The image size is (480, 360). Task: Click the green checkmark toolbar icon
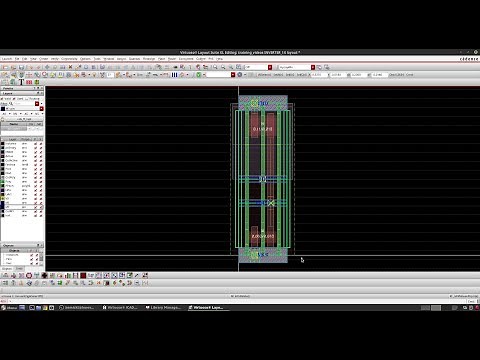point(199,75)
